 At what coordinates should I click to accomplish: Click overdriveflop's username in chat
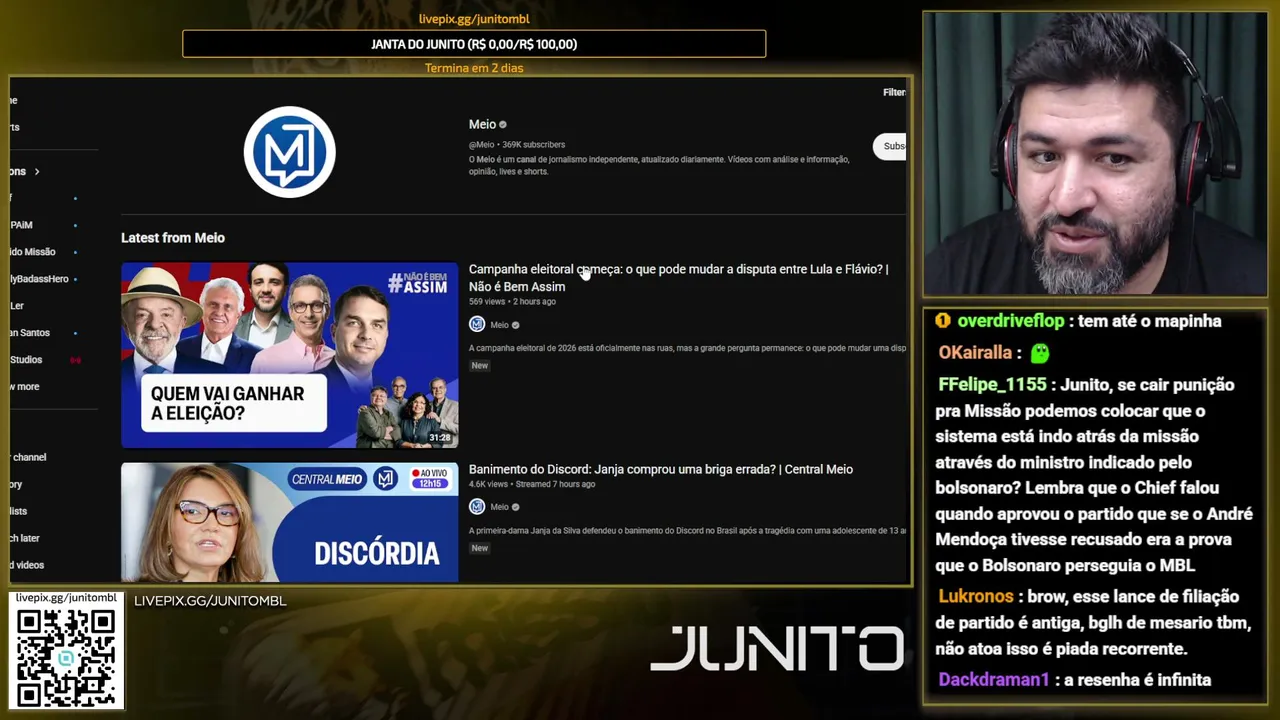tap(1011, 321)
